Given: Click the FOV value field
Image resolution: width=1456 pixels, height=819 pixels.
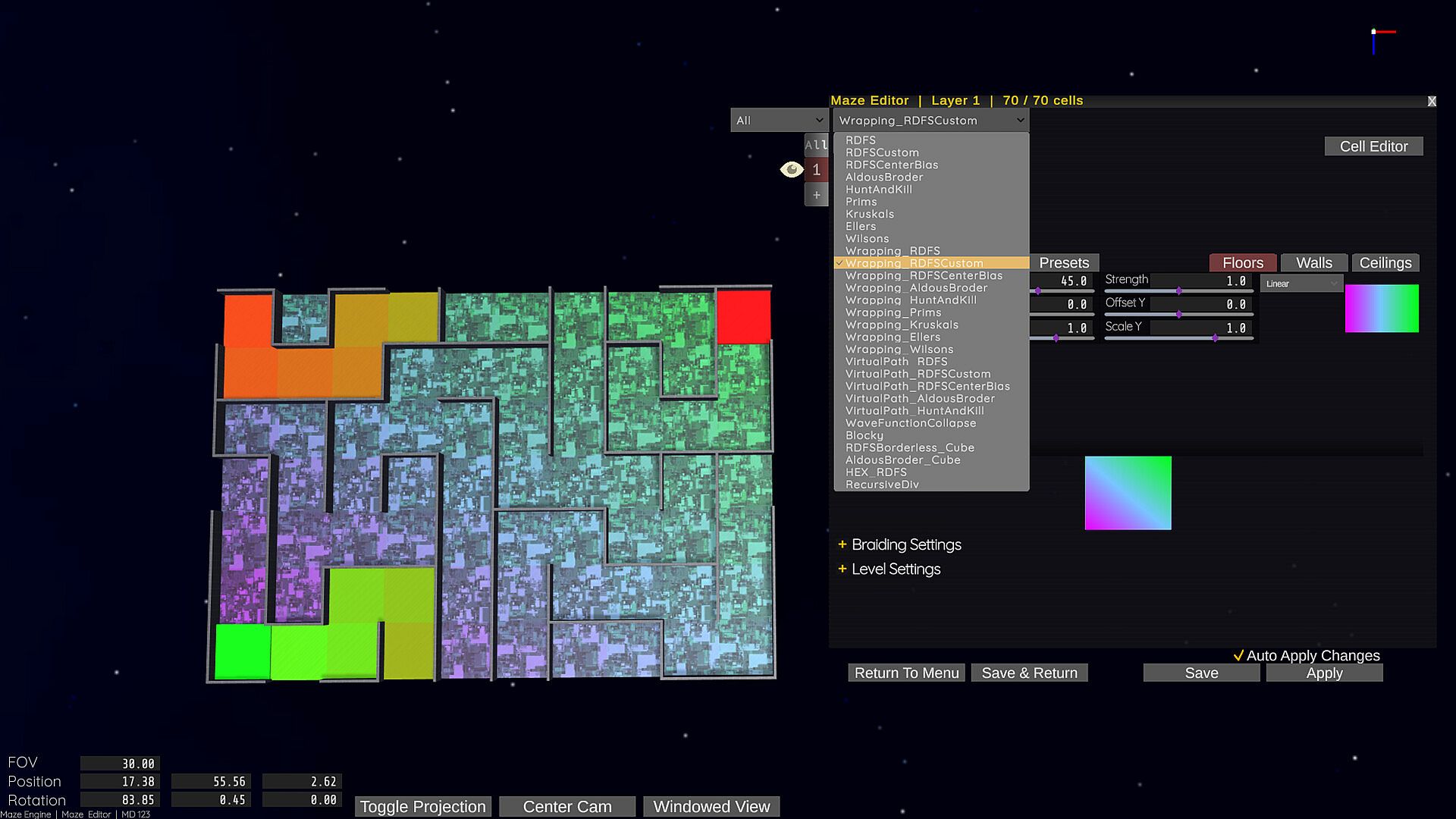Looking at the screenshot, I should (x=120, y=764).
